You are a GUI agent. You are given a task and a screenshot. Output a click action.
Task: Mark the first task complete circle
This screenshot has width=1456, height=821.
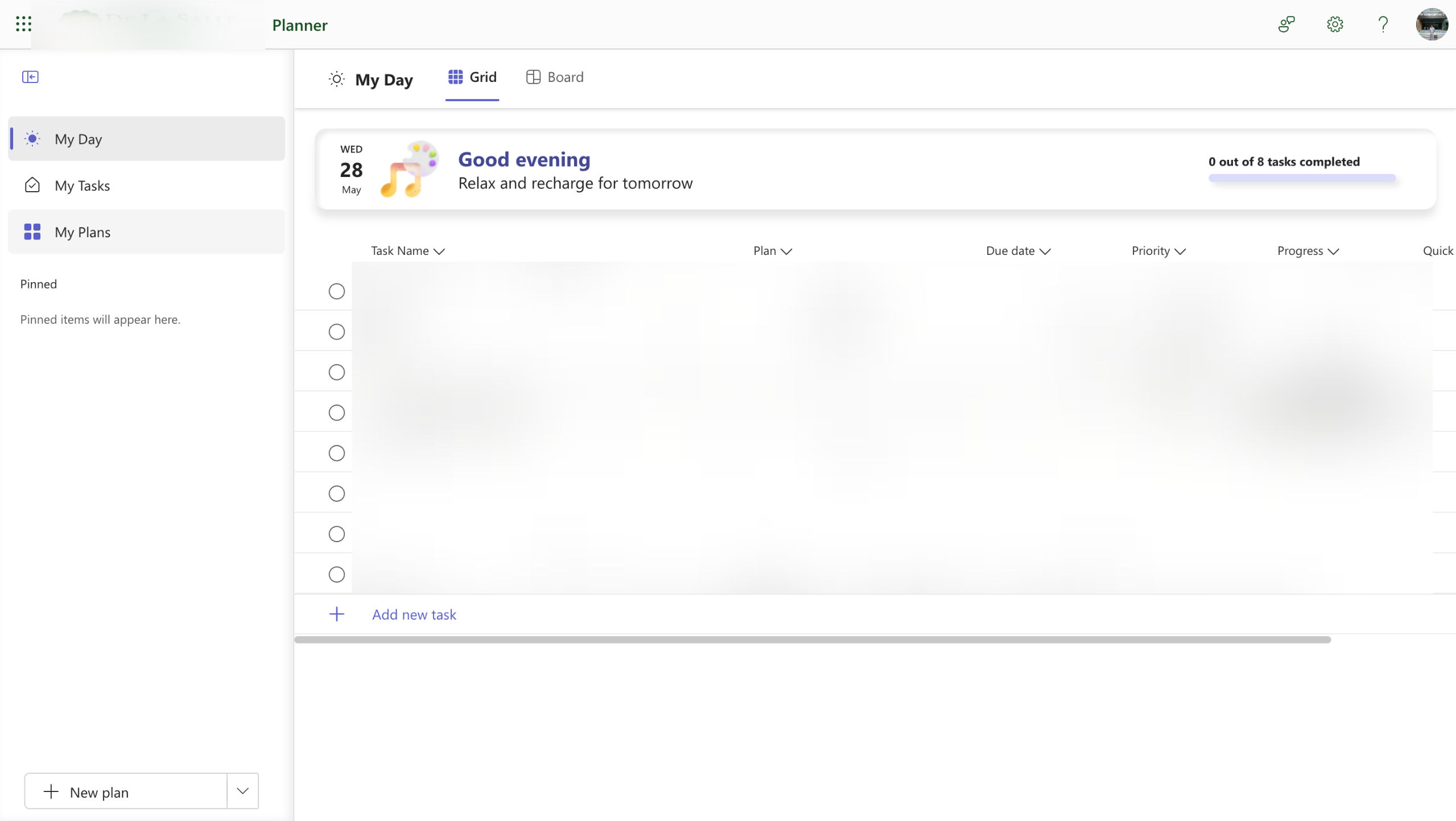(x=337, y=291)
